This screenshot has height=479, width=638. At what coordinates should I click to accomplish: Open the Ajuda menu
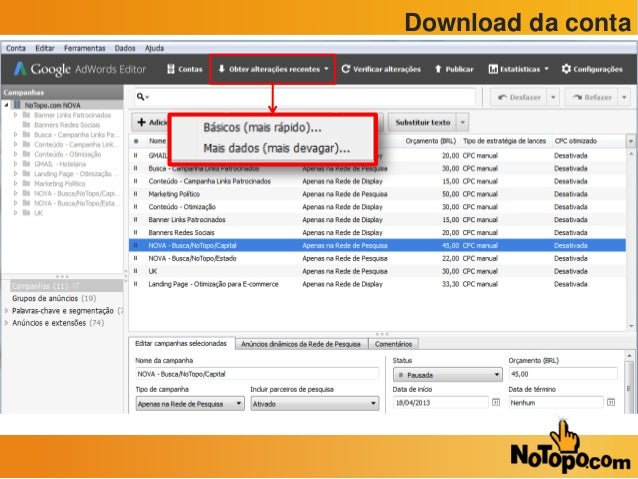[x=154, y=48]
